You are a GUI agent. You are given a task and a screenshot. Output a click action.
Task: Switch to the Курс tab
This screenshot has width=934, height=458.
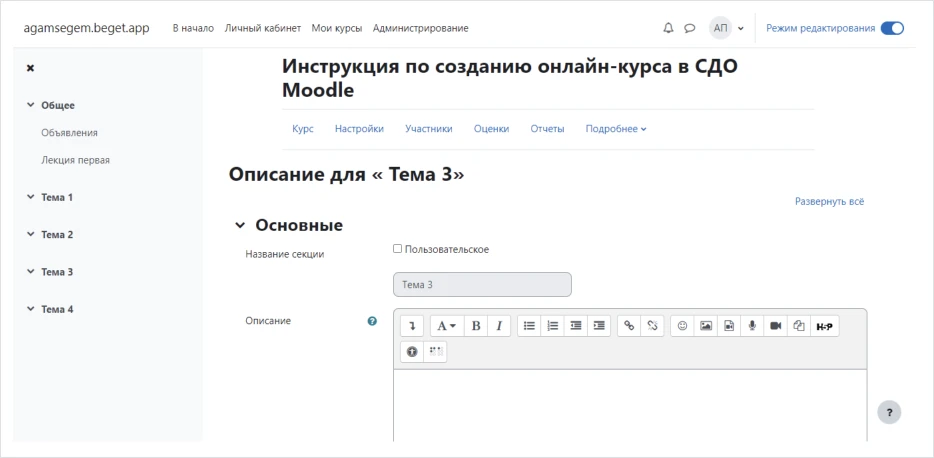coord(303,129)
